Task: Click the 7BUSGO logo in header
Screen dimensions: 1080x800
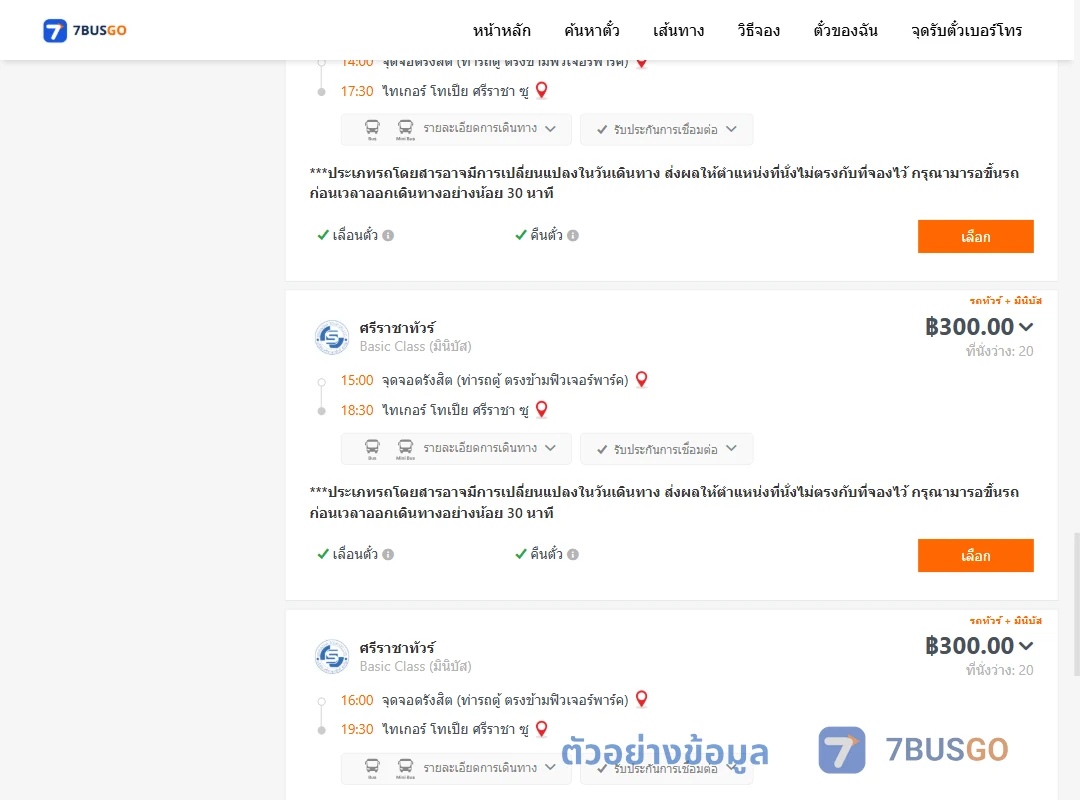Action: pos(85,30)
